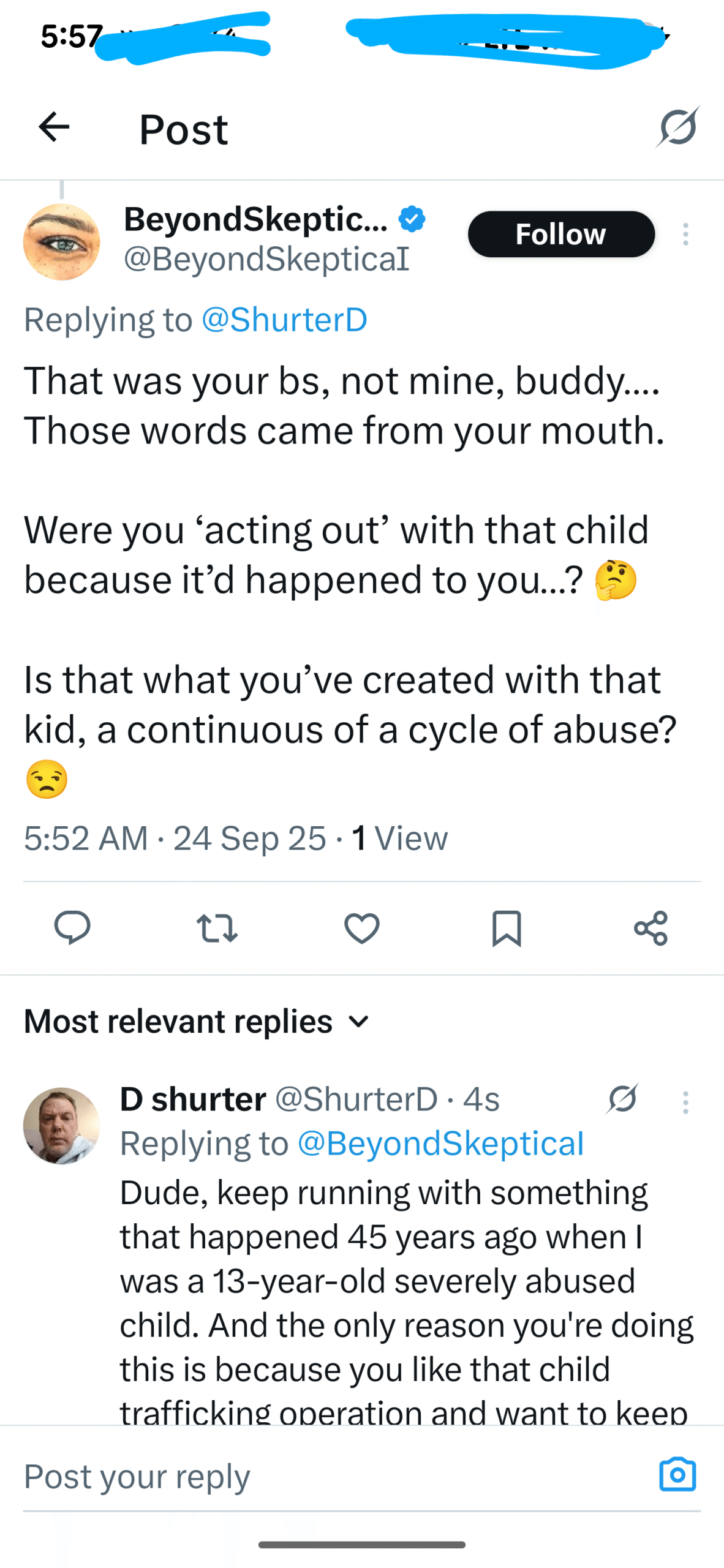This screenshot has height=1568, width=724.
Task: Open the D shurter display name
Action: (193, 1099)
